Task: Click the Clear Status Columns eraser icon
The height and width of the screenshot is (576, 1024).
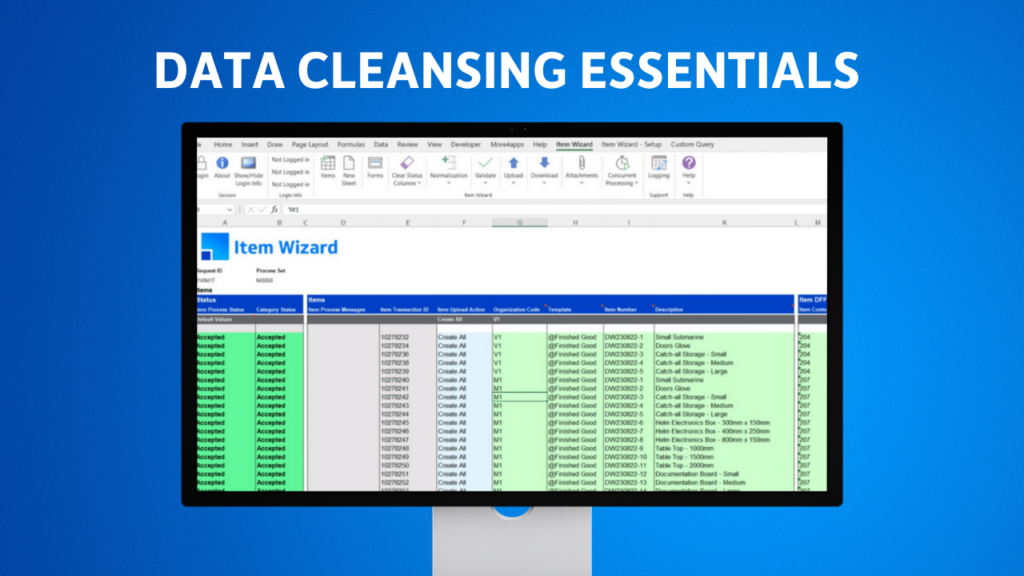Action: point(407,163)
